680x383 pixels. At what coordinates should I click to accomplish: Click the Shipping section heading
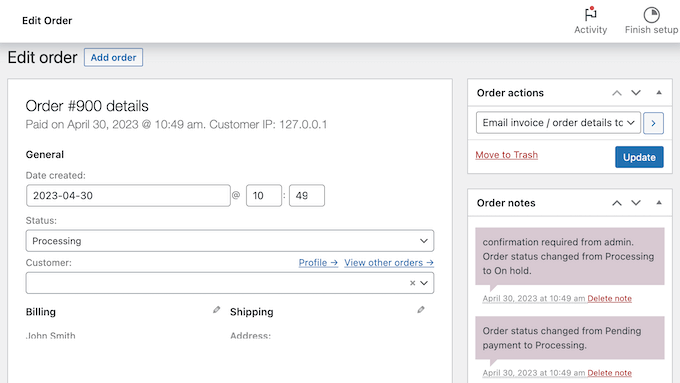click(252, 312)
